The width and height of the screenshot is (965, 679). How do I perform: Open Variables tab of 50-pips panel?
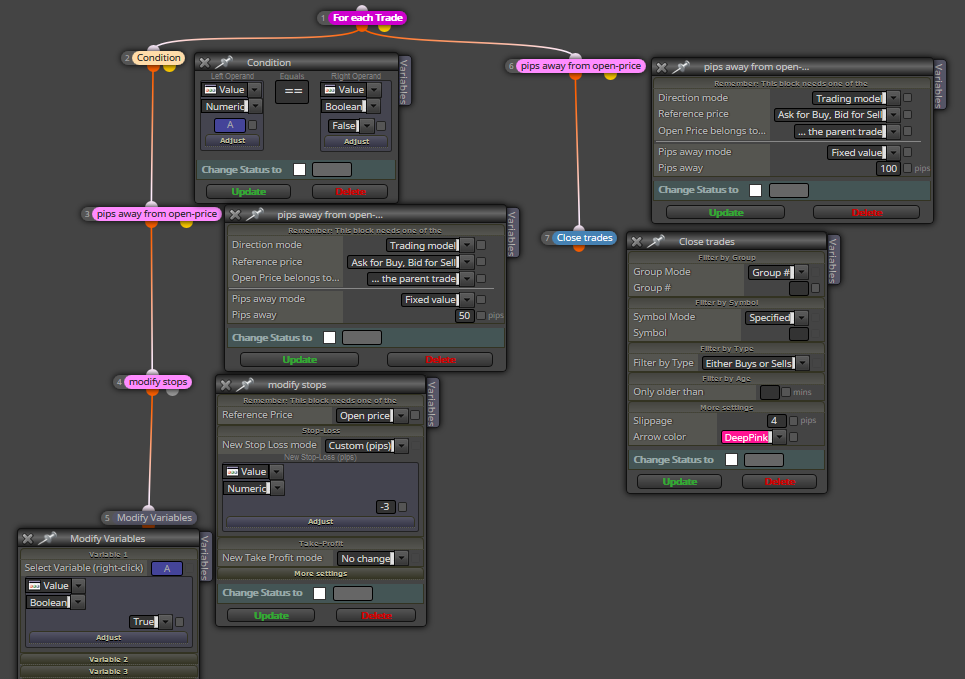coord(512,233)
